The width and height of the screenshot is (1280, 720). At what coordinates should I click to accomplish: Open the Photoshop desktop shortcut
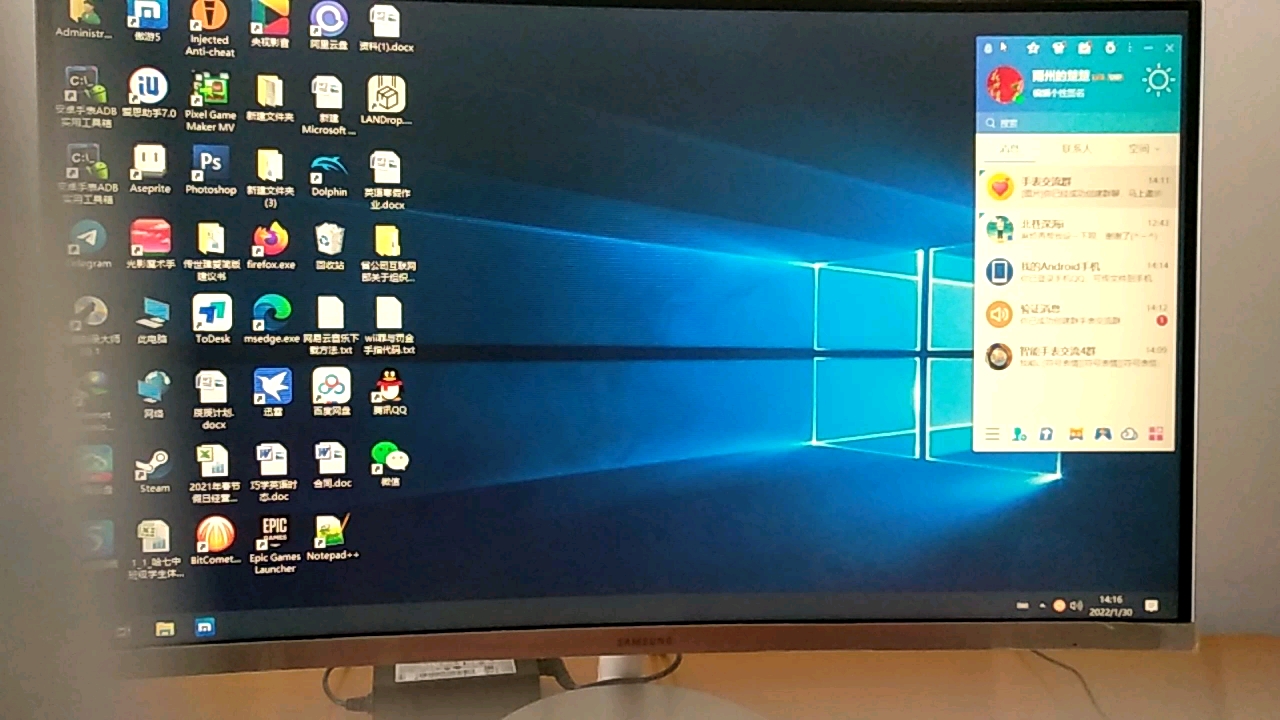[210, 170]
